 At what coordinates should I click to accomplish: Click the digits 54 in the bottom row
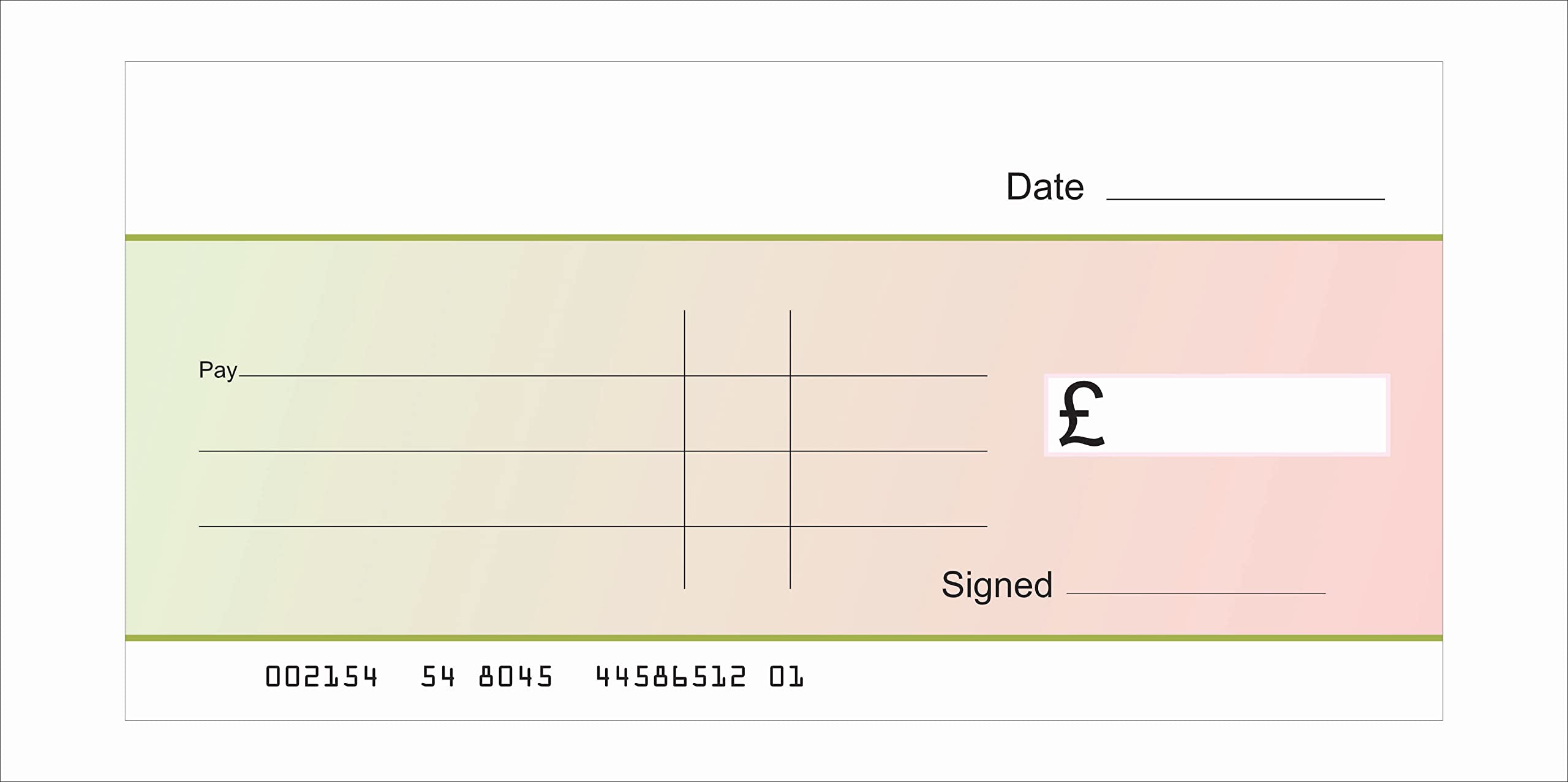click(438, 677)
